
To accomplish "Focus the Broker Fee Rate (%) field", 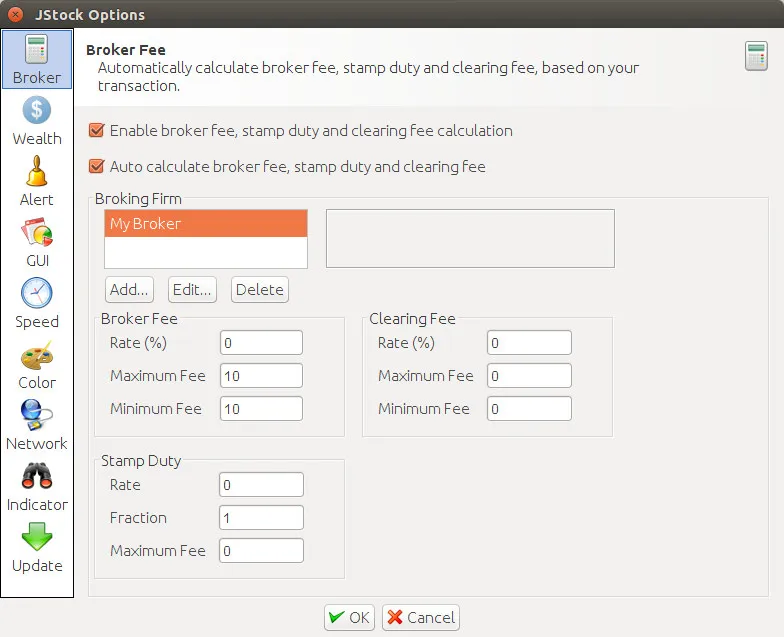I will pyautogui.click(x=261, y=343).
